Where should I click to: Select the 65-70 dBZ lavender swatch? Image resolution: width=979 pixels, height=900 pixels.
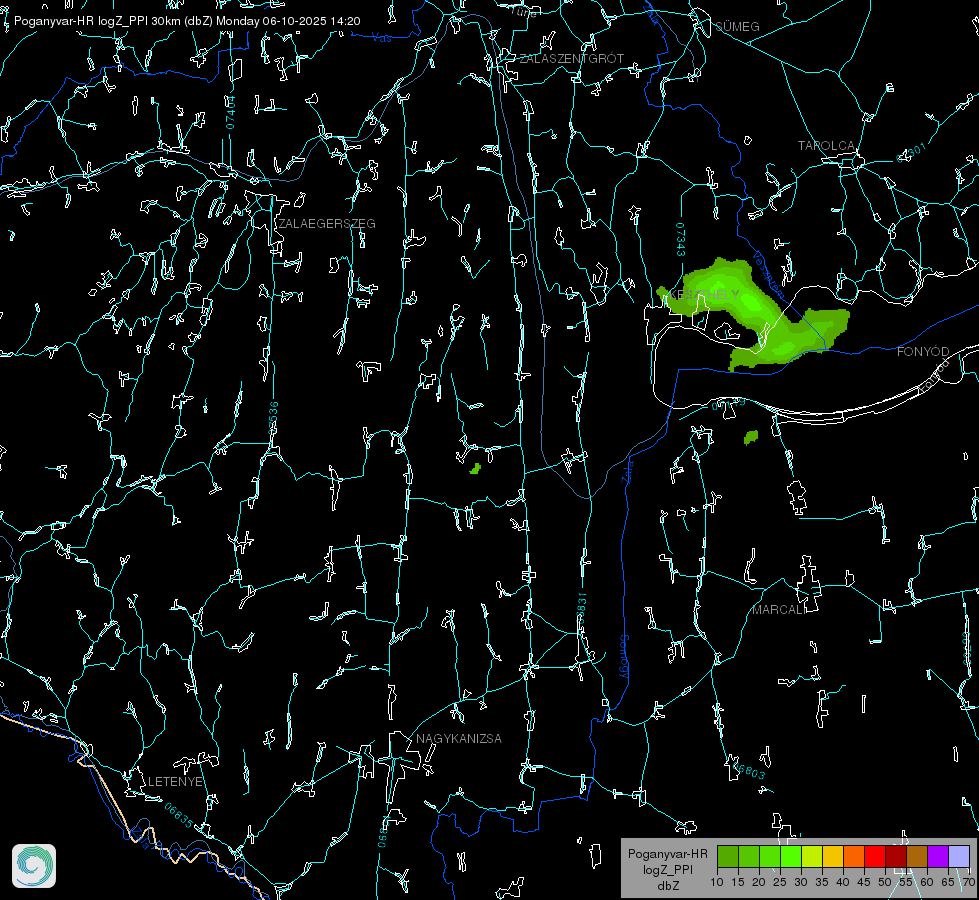959,856
